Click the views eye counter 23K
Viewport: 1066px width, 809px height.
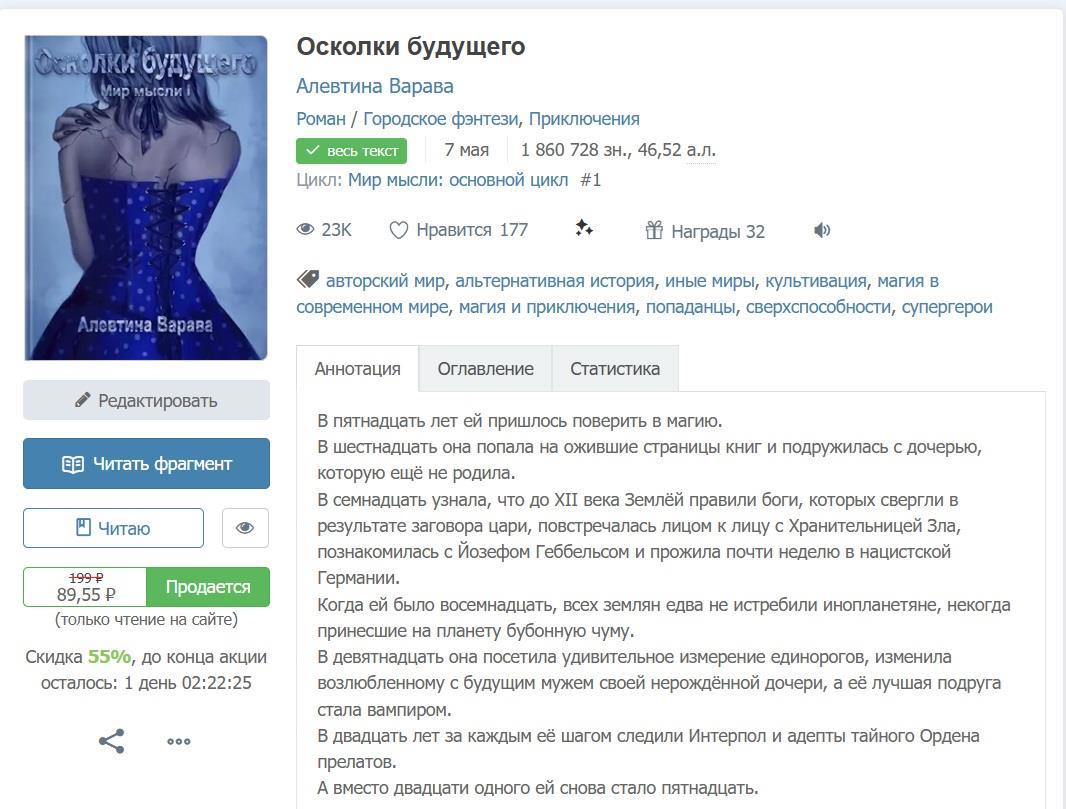[x=324, y=230]
